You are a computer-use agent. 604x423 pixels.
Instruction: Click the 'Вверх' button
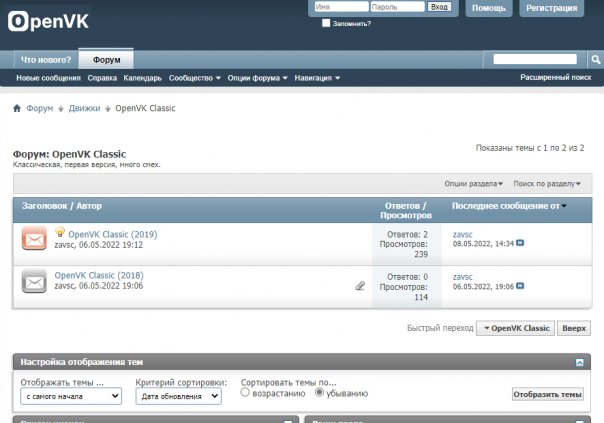click(x=574, y=328)
